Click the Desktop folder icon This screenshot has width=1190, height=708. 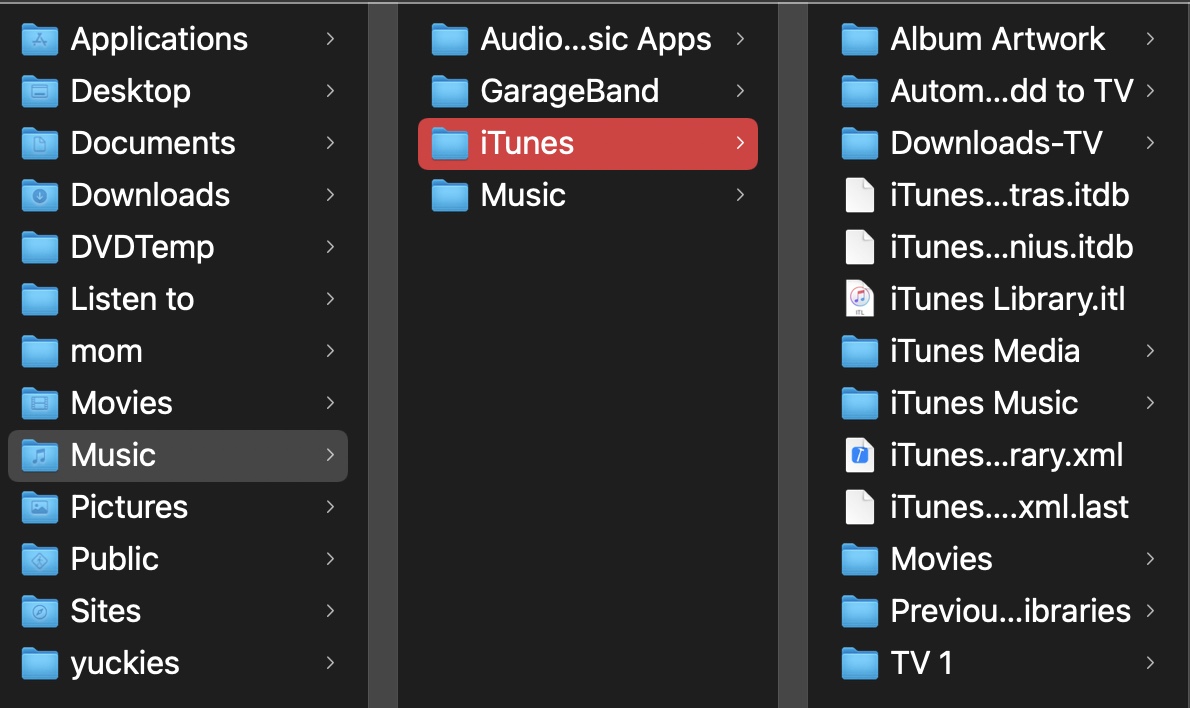click(40, 91)
